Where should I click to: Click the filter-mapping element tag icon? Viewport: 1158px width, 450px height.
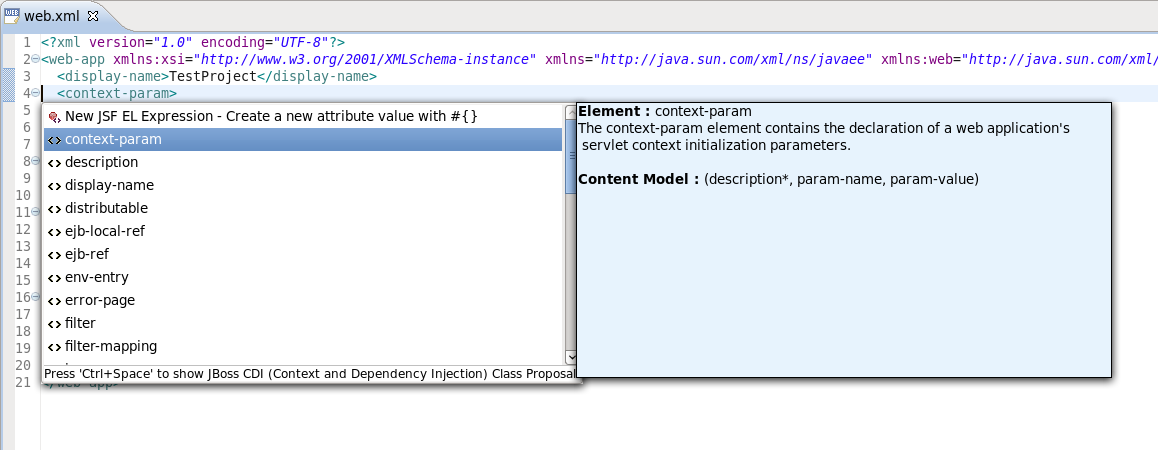[54, 347]
